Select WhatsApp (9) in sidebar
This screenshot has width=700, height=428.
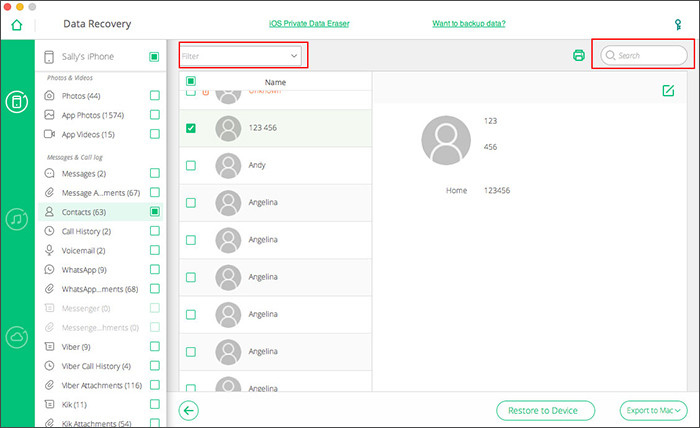point(83,269)
